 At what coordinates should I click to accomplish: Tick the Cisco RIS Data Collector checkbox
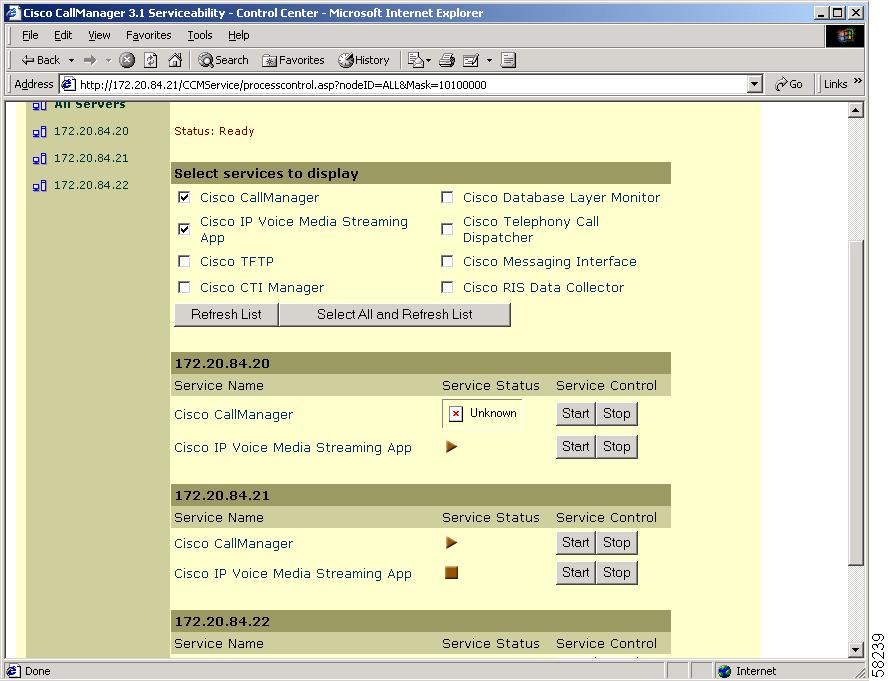pyautogui.click(x=447, y=287)
